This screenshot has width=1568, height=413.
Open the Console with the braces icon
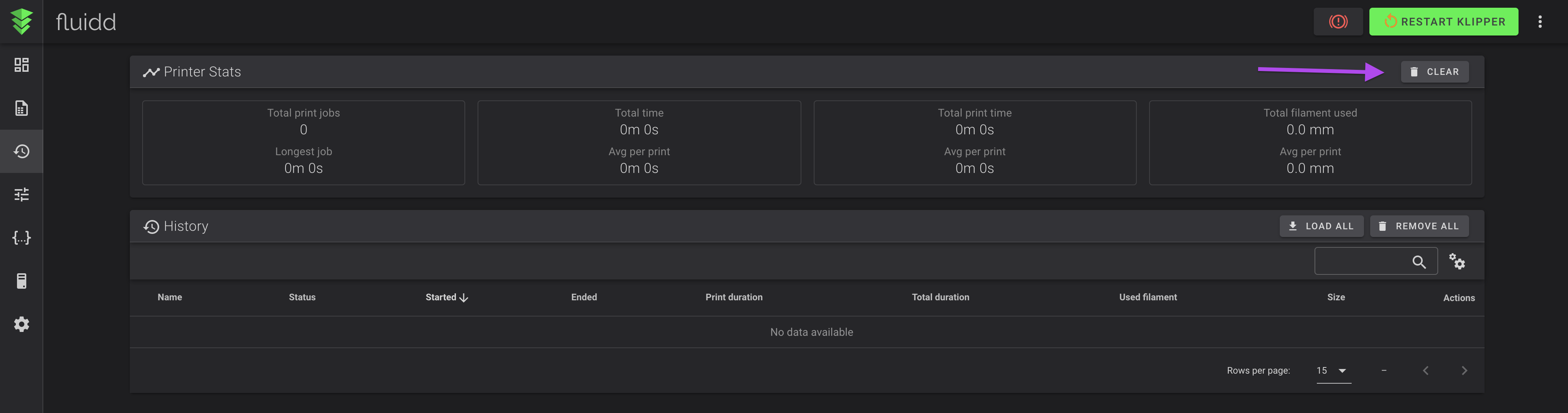21,238
